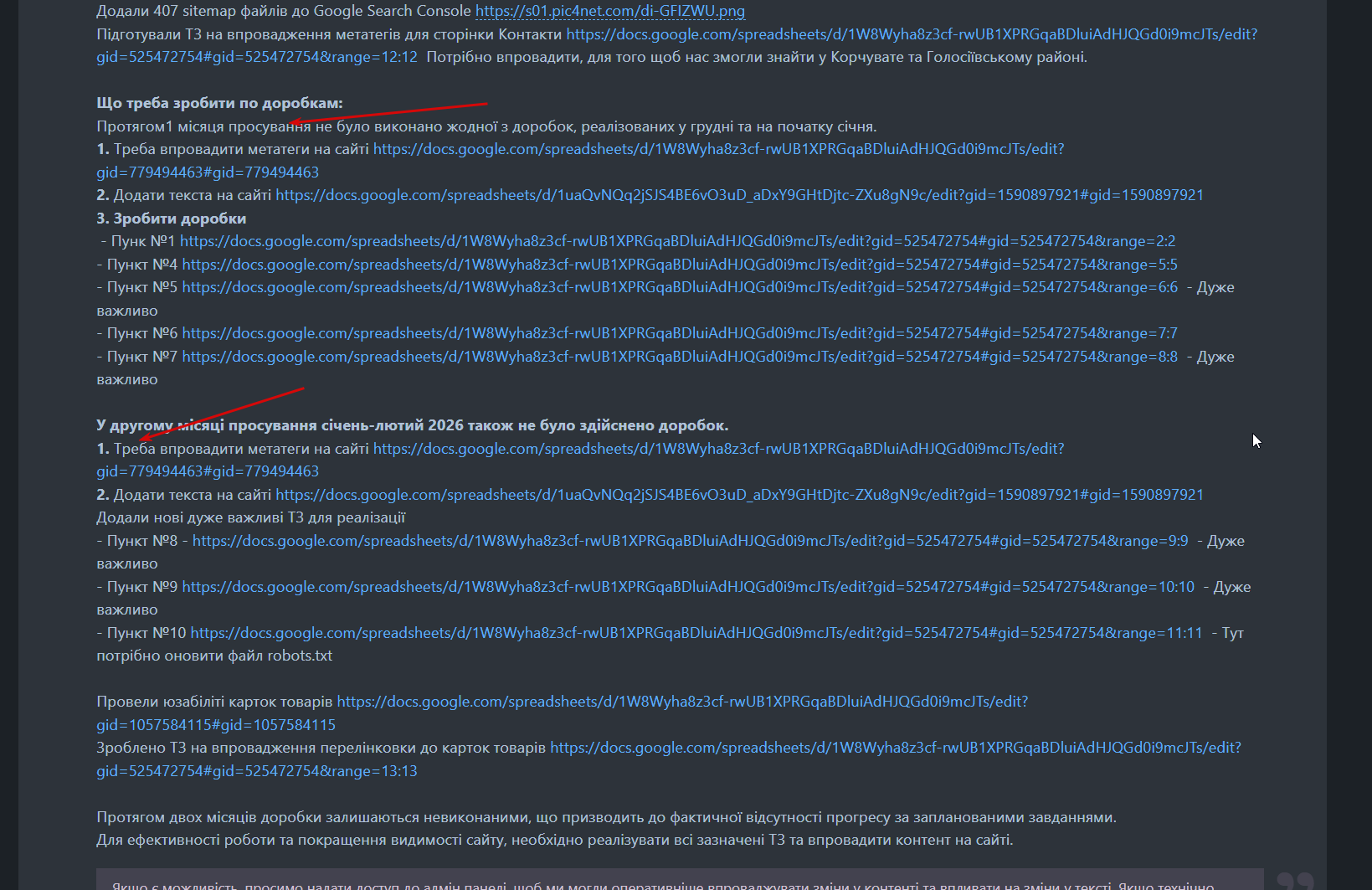The height and width of the screenshot is (890, 1372).
Task: Click the line 'Додали нові дуже важливі ТЗ для реалізації'
Action: (251, 517)
